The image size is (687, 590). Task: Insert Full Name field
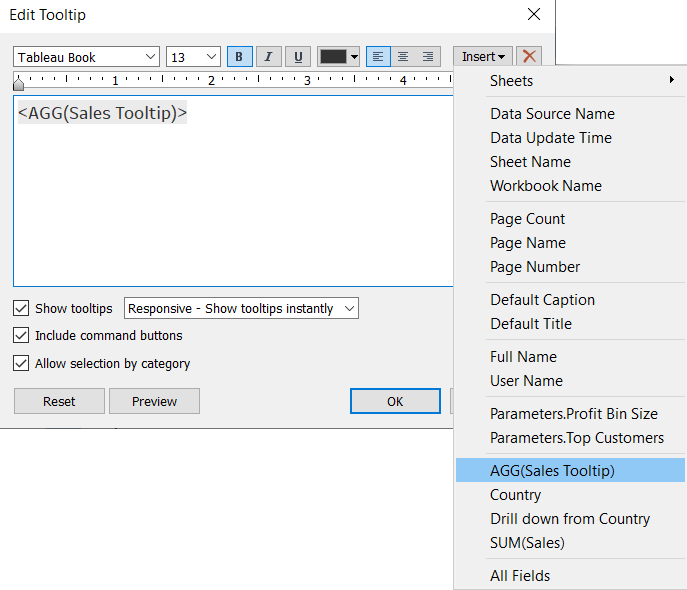(570, 357)
